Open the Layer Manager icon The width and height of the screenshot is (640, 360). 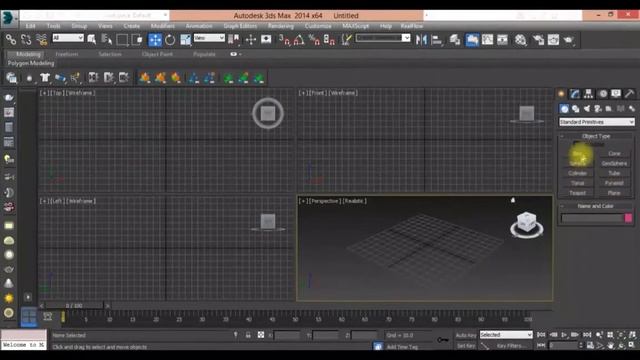(455, 40)
